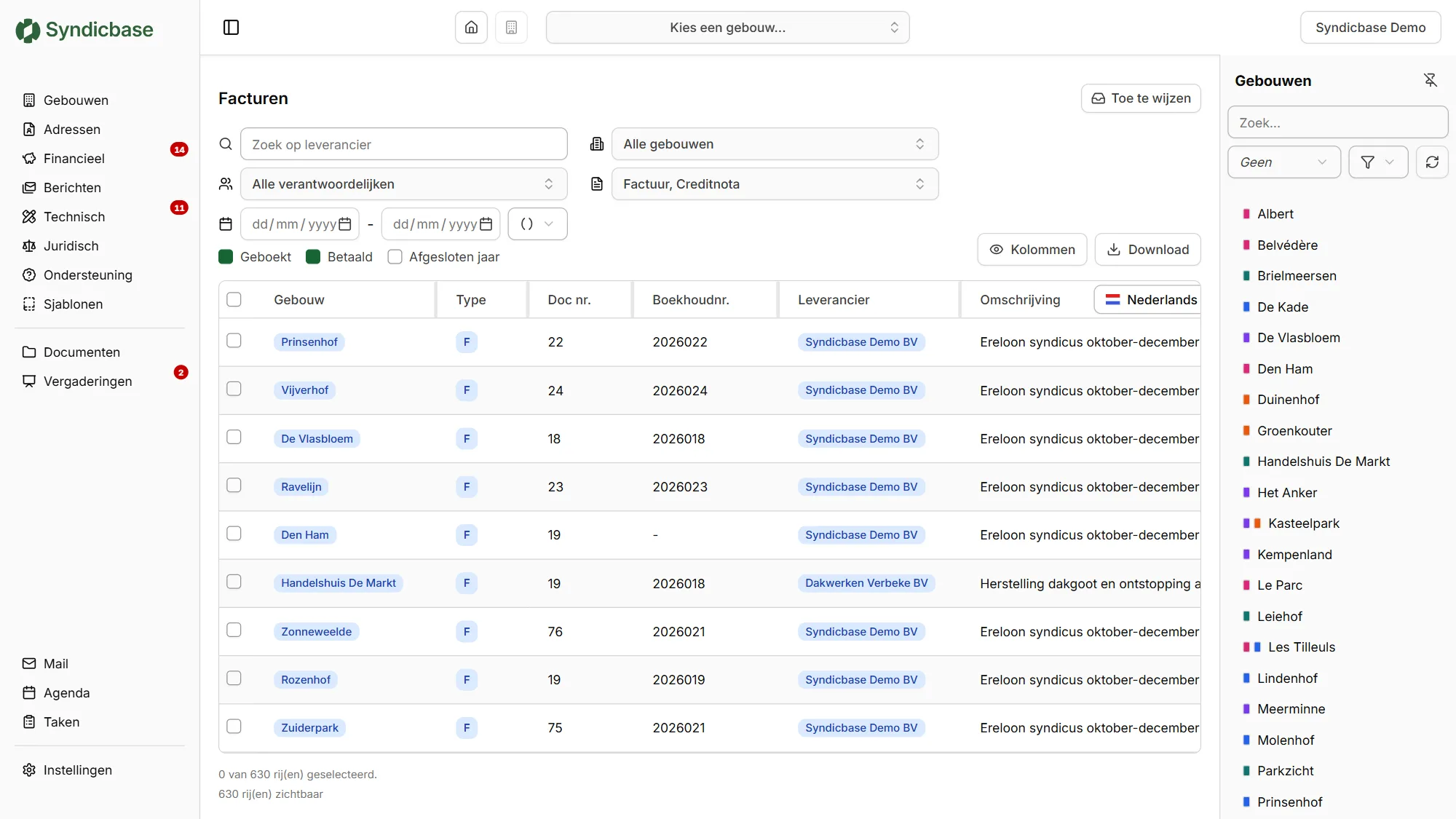
Task: Open Financieel in the sidebar
Action: (74, 159)
